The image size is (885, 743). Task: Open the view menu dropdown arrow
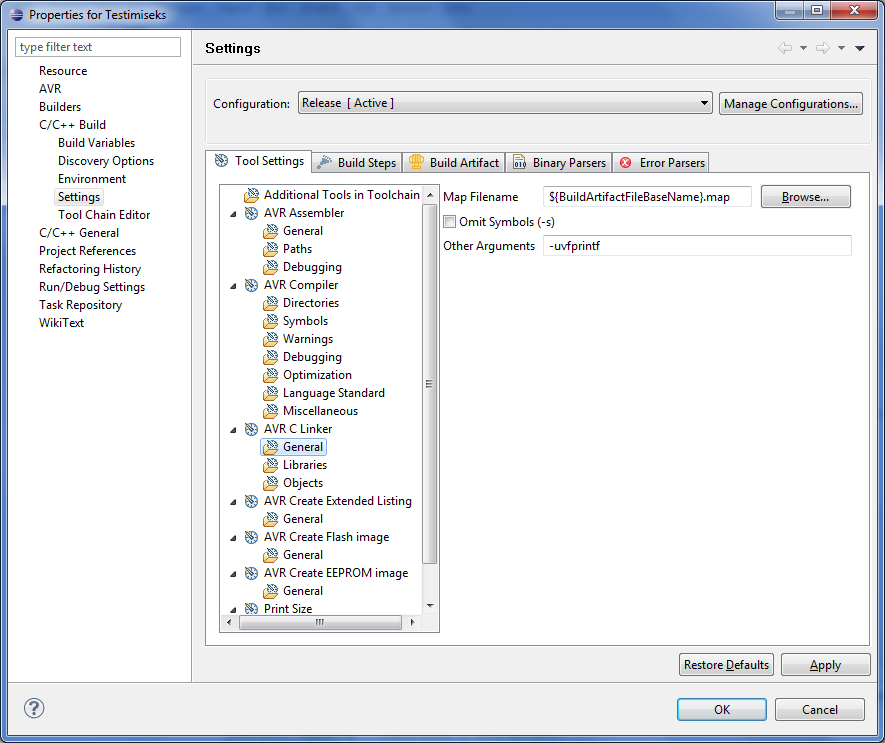click(859, 48)
